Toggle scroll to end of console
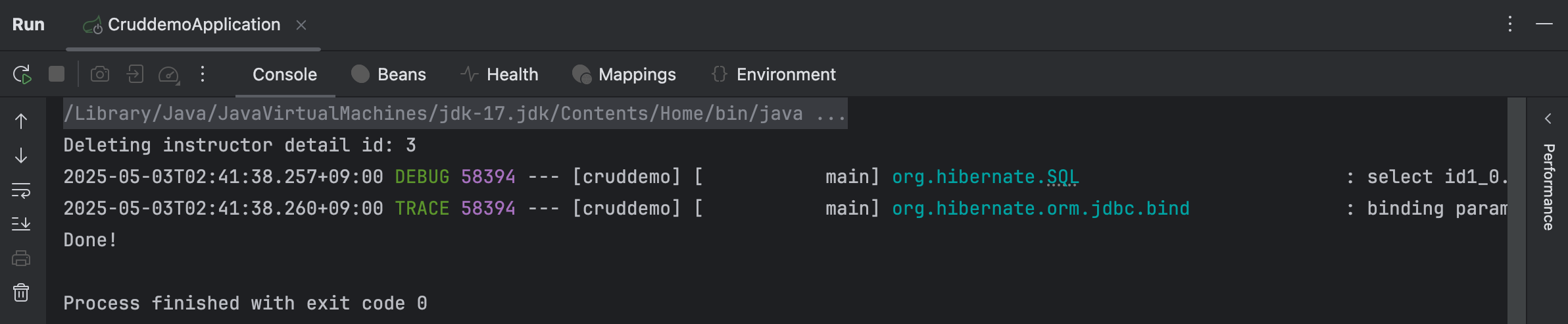The image size is (1568, 324). pos(21,224)
